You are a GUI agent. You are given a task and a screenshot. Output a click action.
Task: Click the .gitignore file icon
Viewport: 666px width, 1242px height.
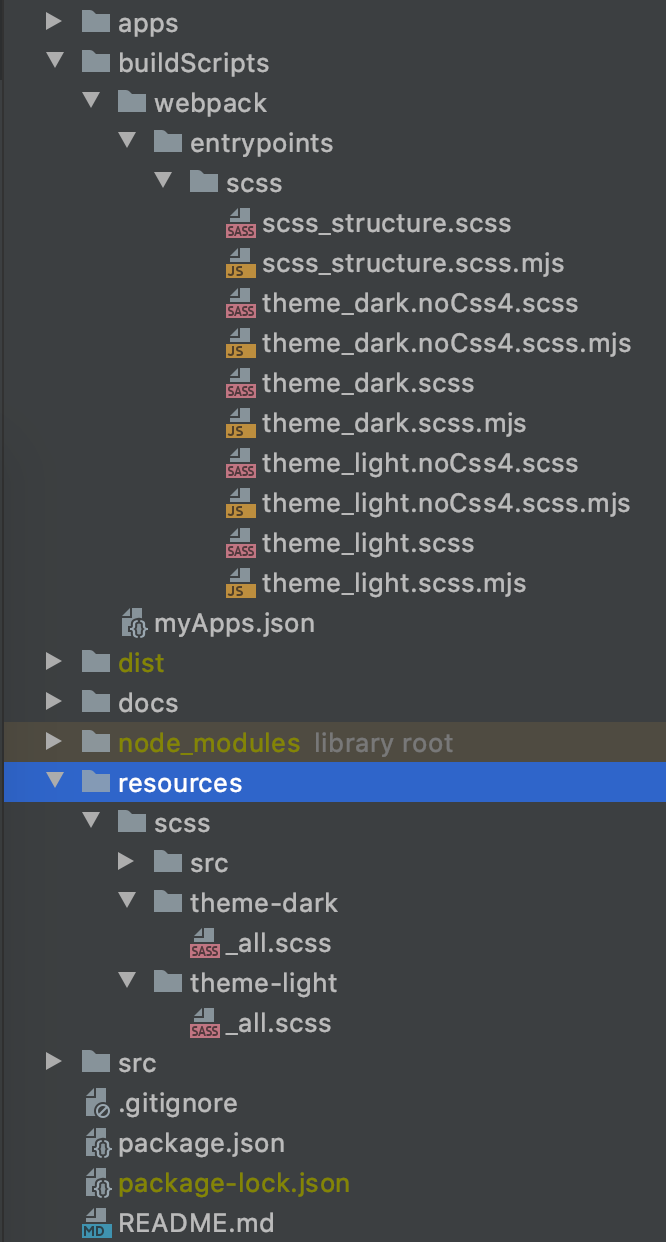tap(98, 1103)
